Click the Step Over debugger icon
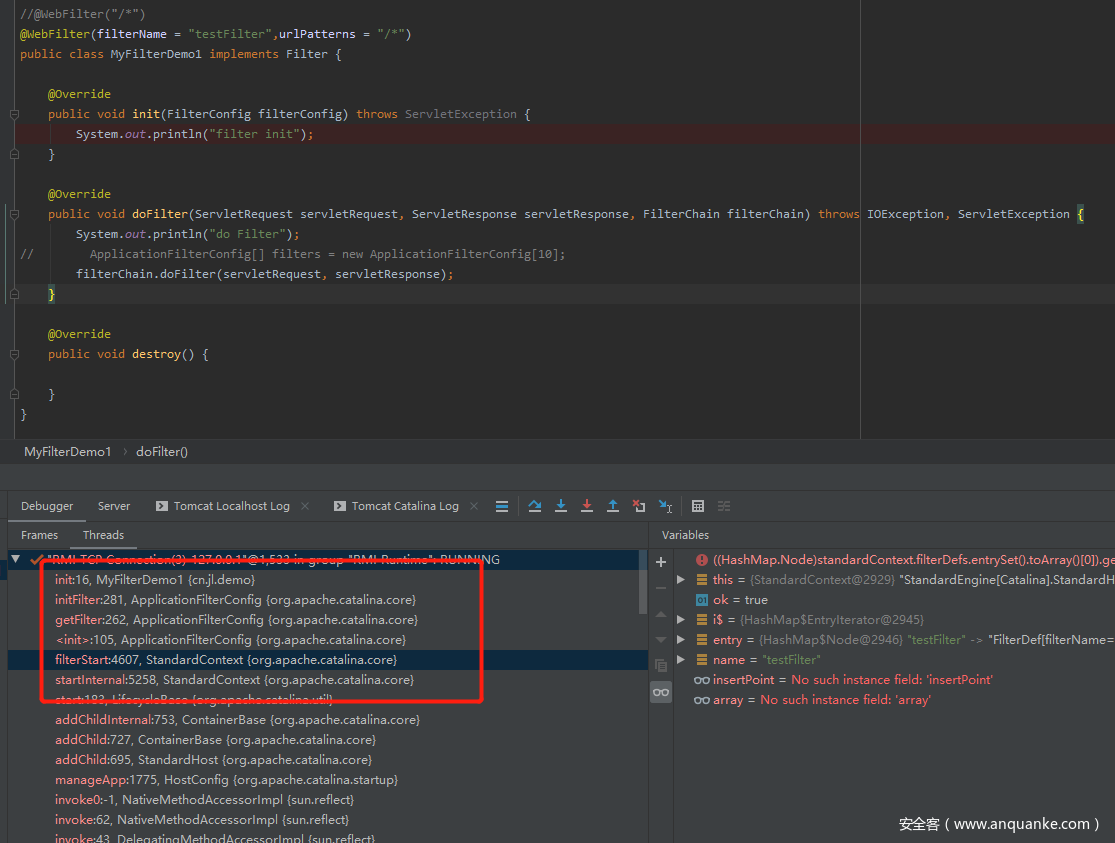Screen dimensions: 1115x843 click(535, 506)
